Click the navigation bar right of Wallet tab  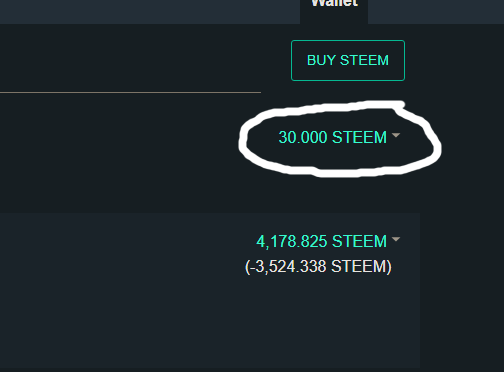point(436,12)
